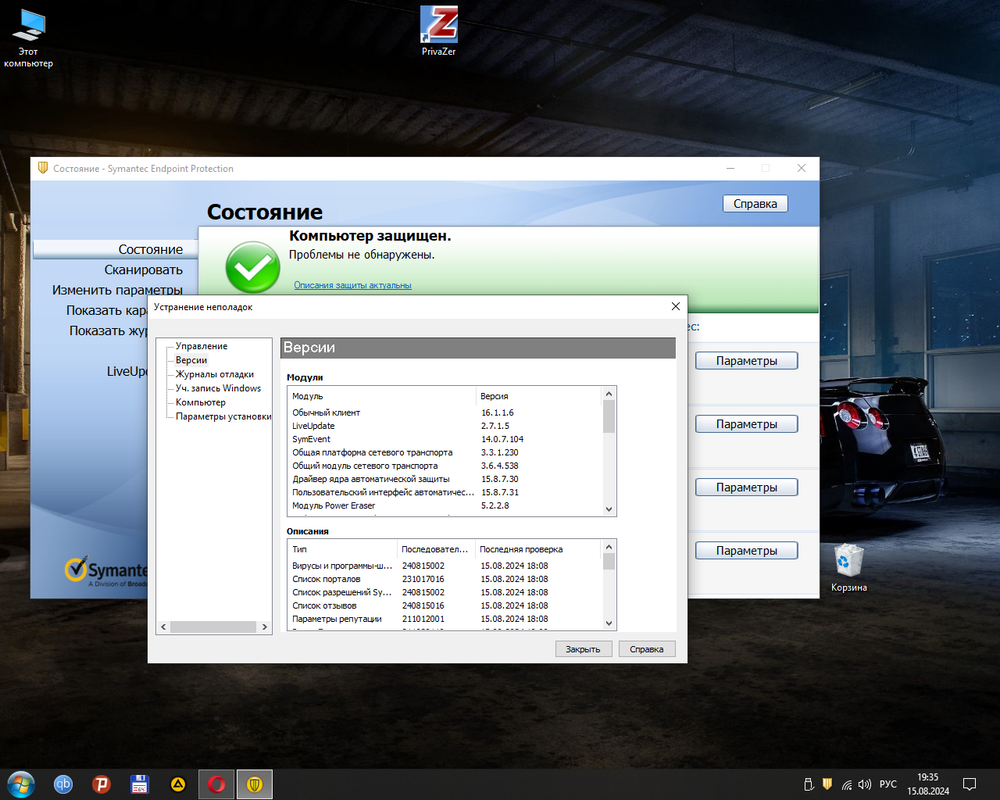Click the 'Последняя проверка' column header
Image resolution: width=1000 pixels, height=800 pixels.
click(x=539, y=549)
